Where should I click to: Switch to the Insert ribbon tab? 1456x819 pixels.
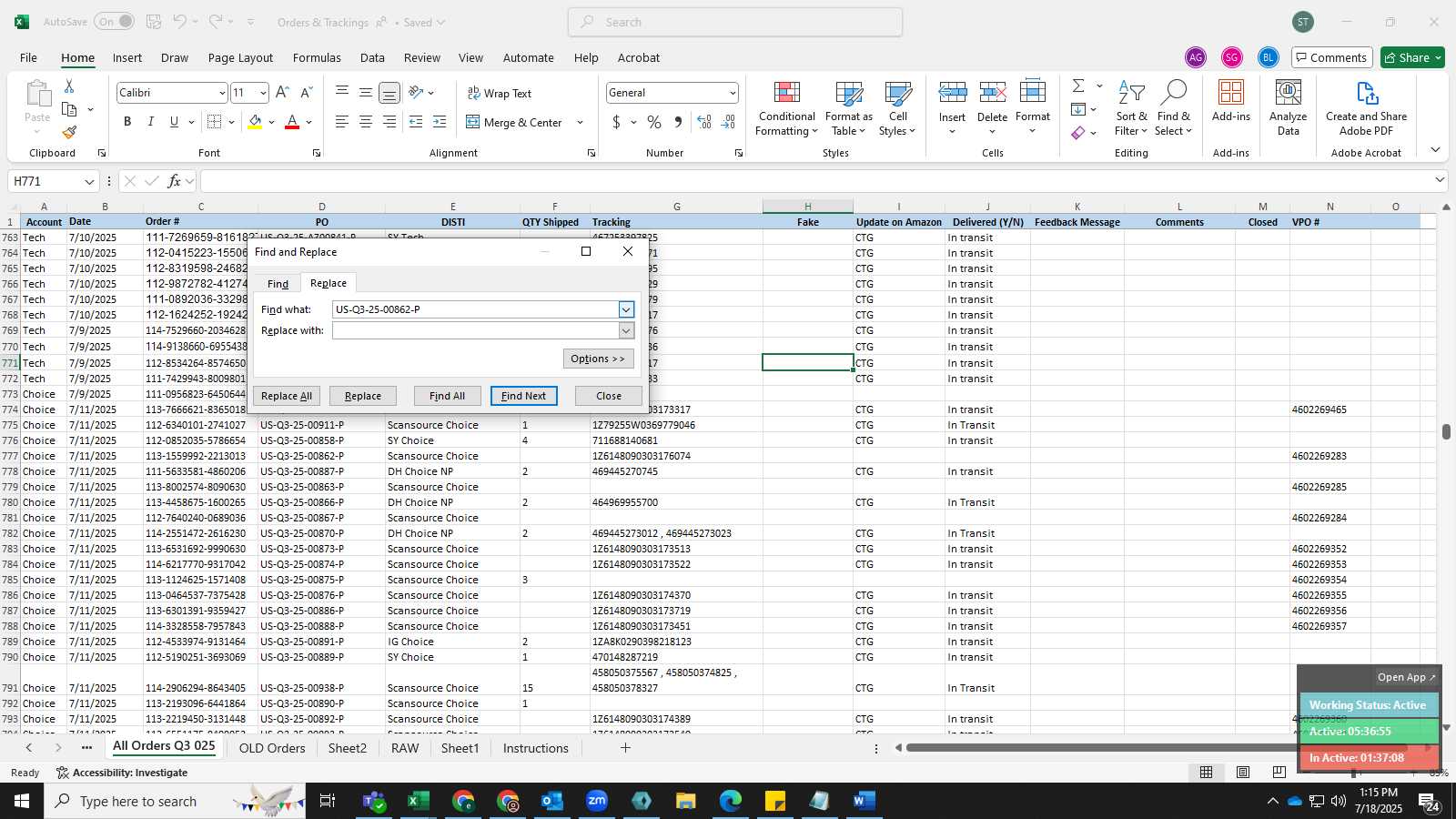coord(127,57)
